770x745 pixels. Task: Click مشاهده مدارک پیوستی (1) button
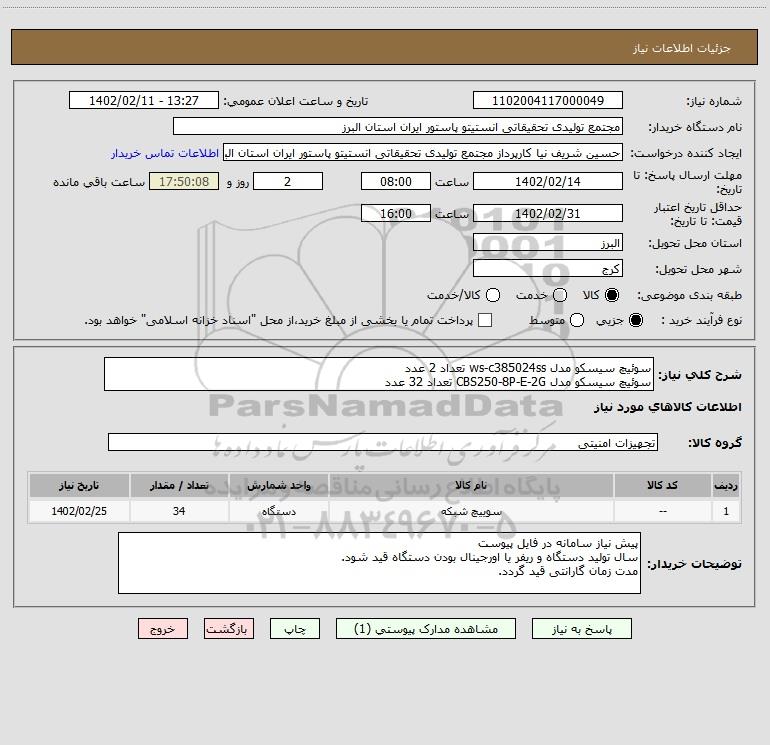click(426, 629)
